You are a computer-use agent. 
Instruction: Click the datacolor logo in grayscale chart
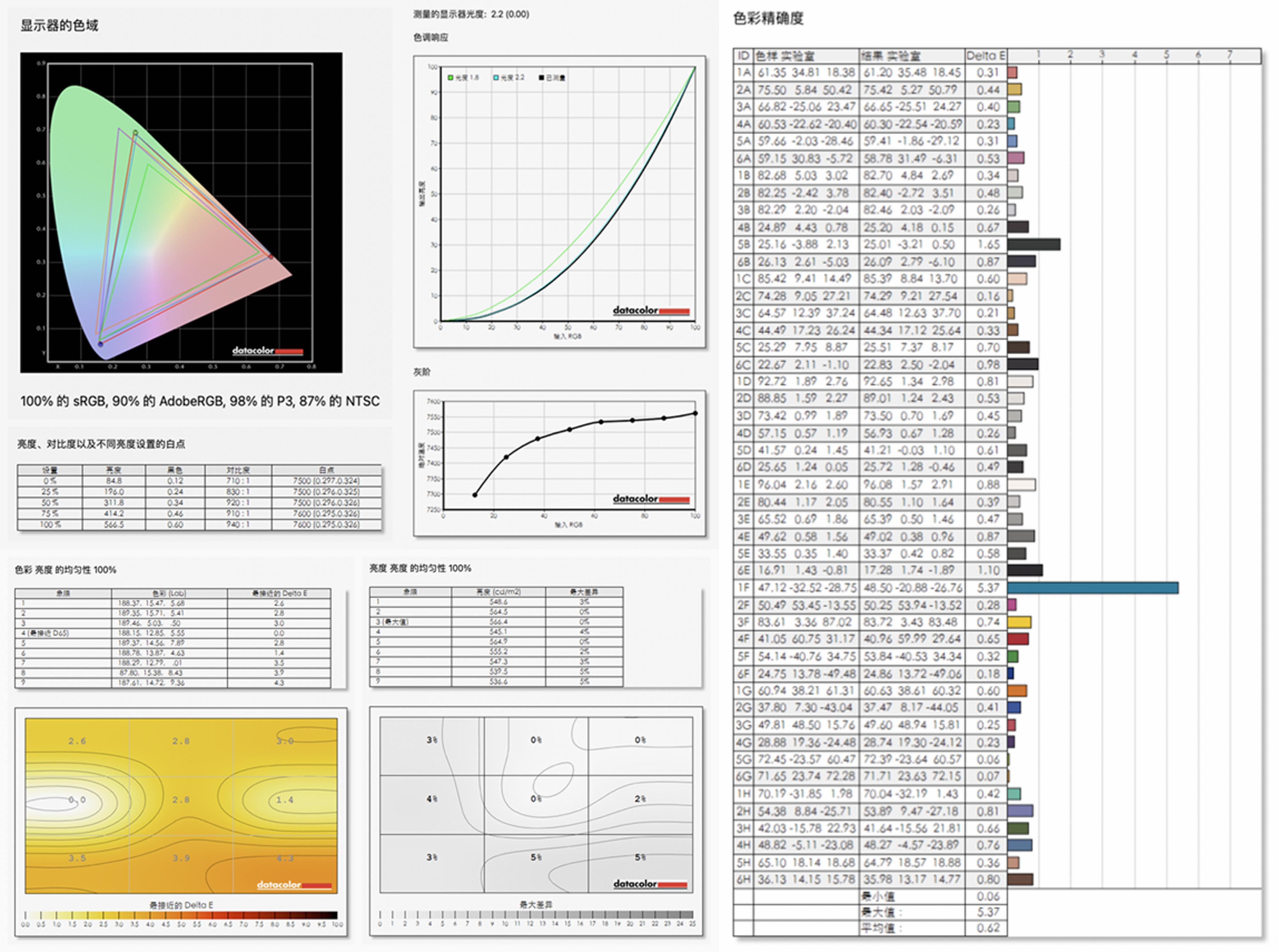pyautogui.click(x=650, y=499)
